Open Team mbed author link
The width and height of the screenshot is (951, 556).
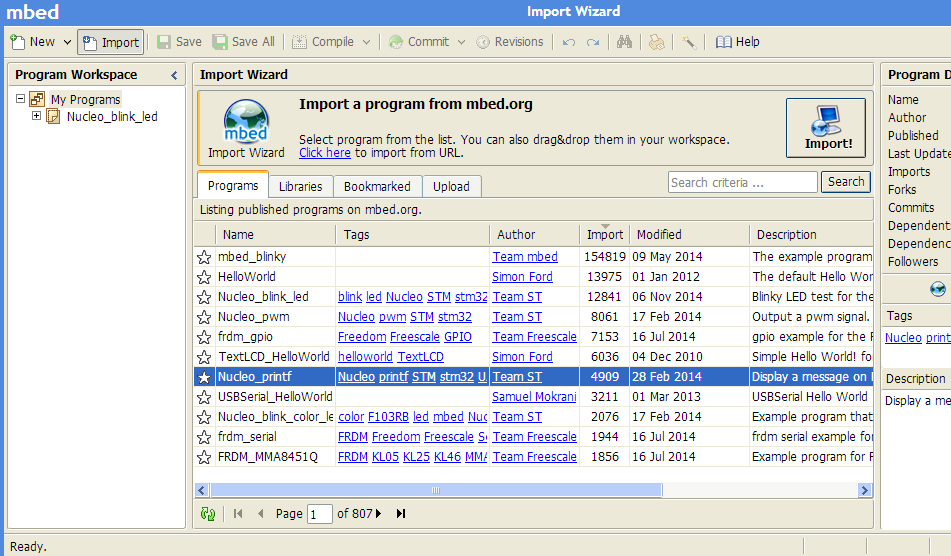click(x=525, y=256)
